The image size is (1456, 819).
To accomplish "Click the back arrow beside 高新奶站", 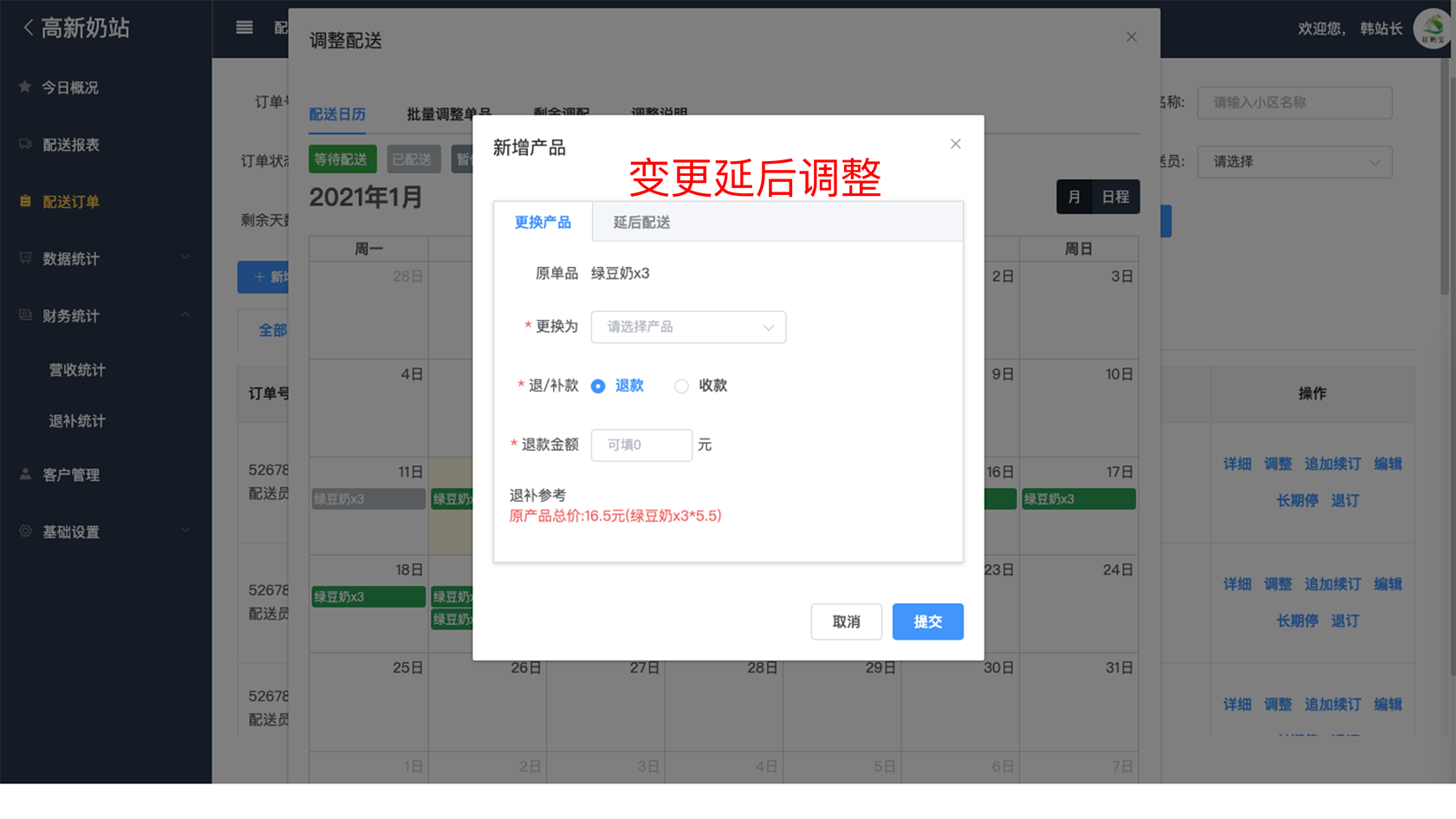I will click(x=29, y=28).
